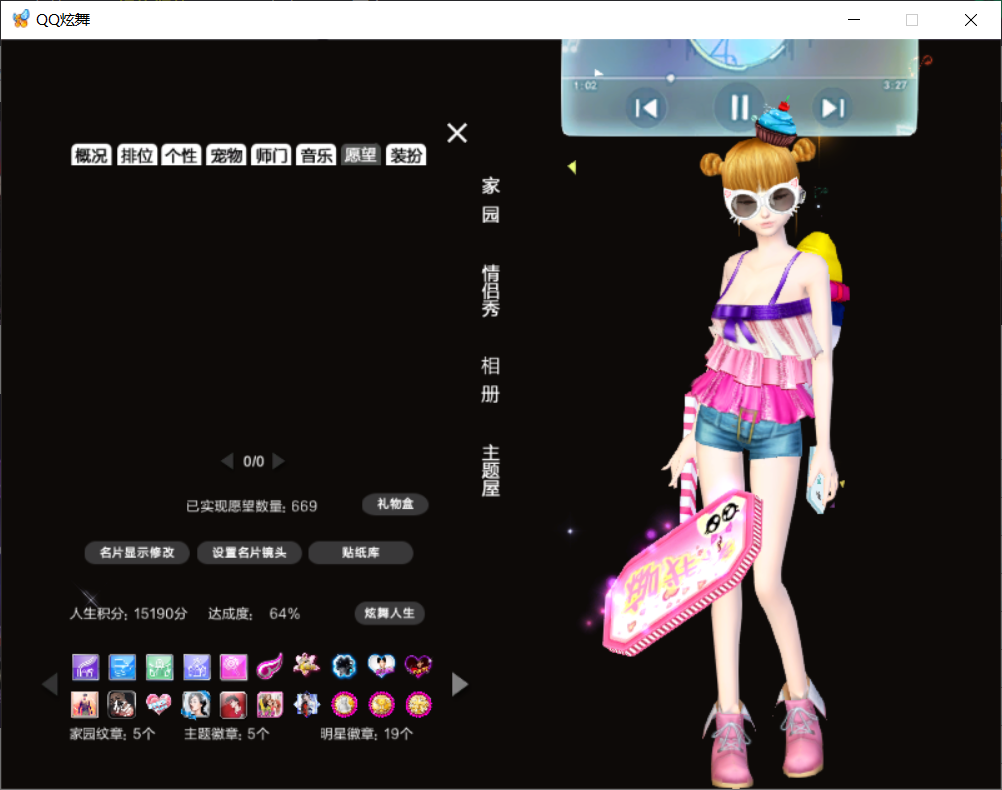Open the 情侣秀 couple show section

pyautogui.click(x=490, y=291)
